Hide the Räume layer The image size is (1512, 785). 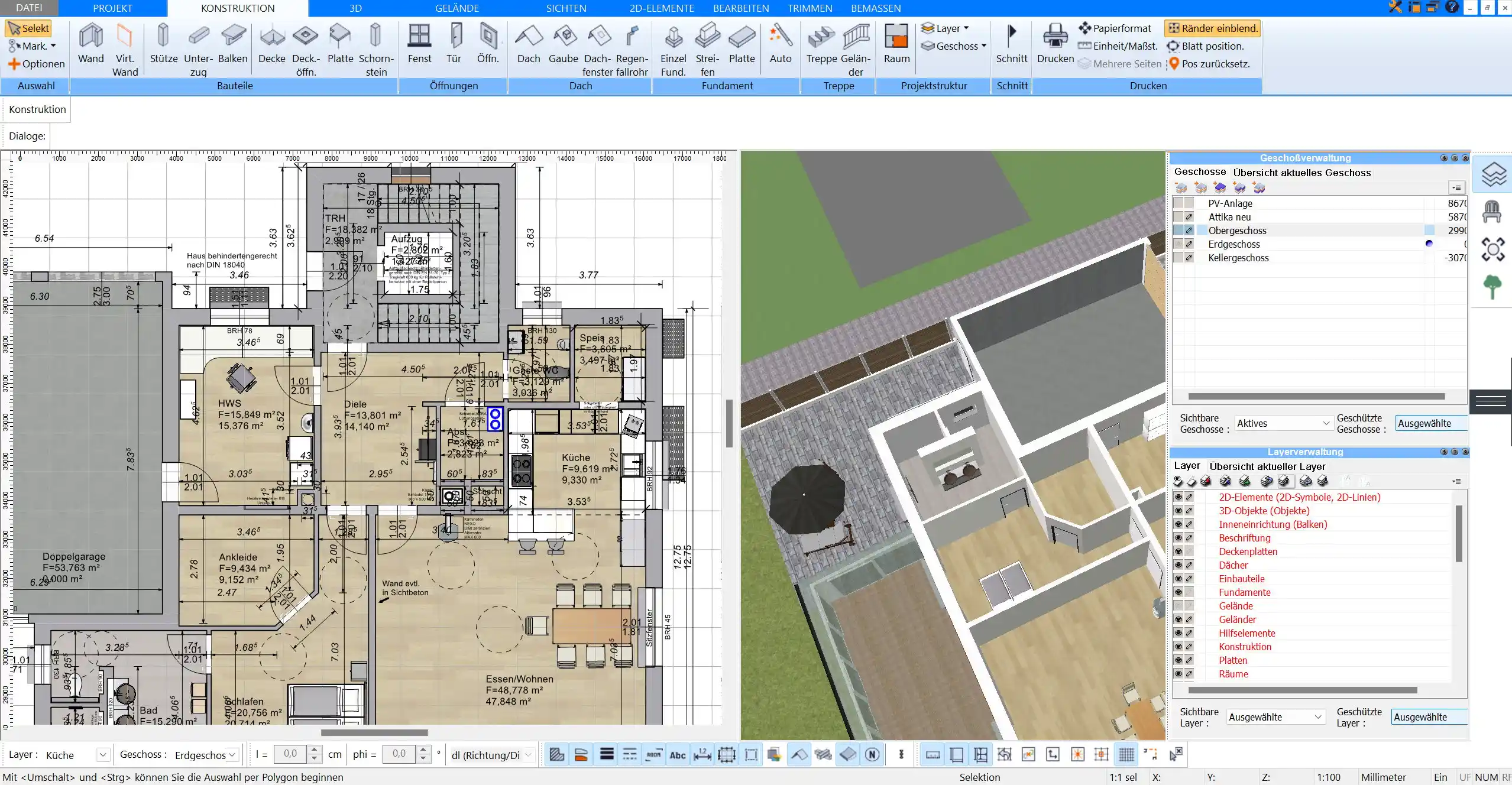click(1178, 674)
